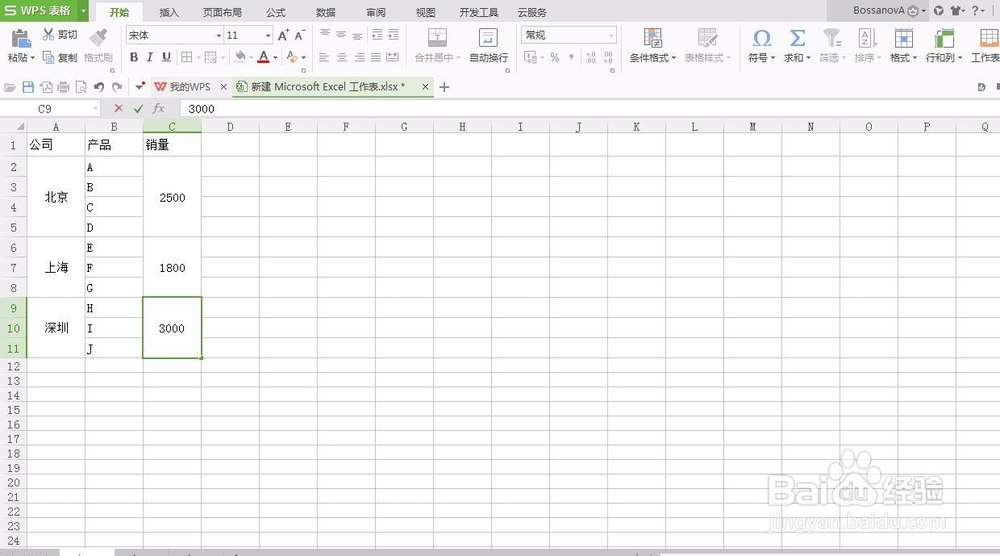Cancel entry with red X in formula bar
1000x556 pixels.
(x=118, y=108)
